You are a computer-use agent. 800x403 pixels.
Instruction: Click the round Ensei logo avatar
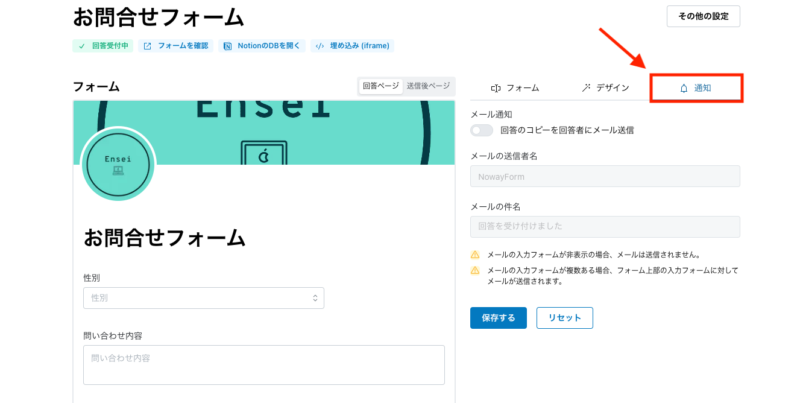(x=118, y=164)
